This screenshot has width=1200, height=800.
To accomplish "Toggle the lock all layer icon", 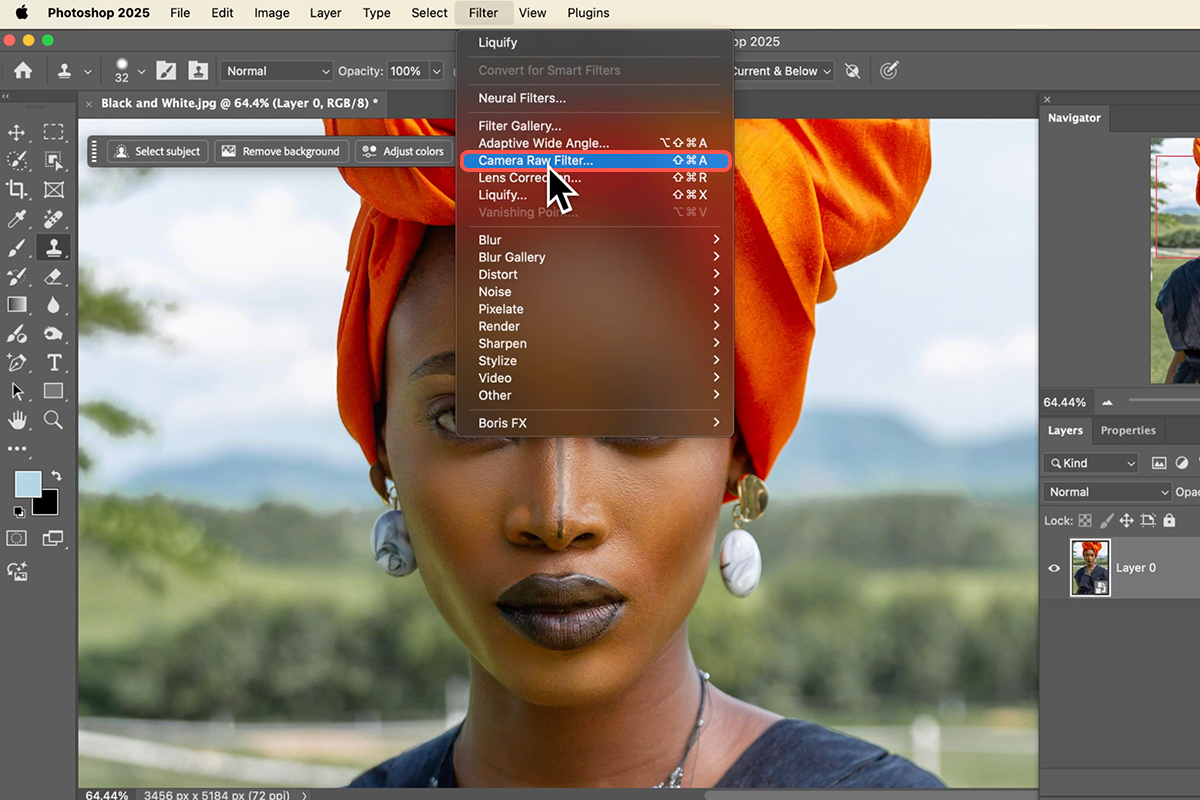I will click(1169, 521).
